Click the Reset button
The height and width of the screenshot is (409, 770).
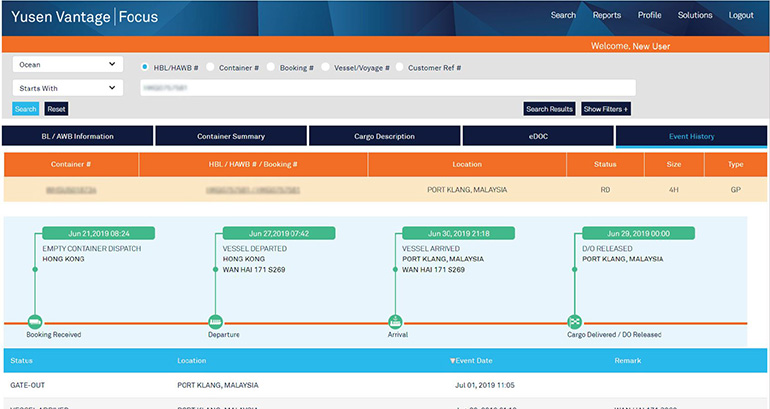(56, 109)
